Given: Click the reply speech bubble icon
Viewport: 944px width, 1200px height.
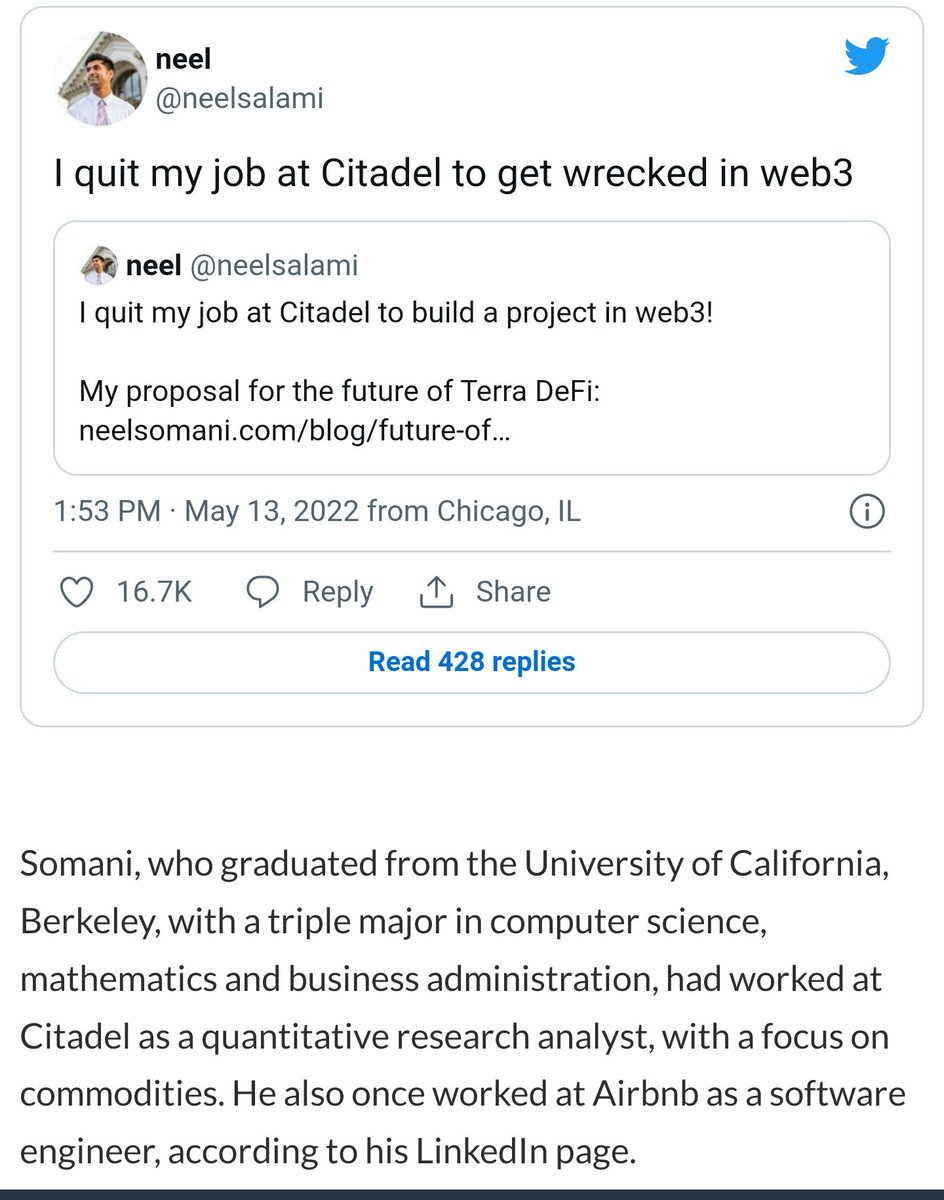Looking at the screenshot, I should tap(263, 592).
